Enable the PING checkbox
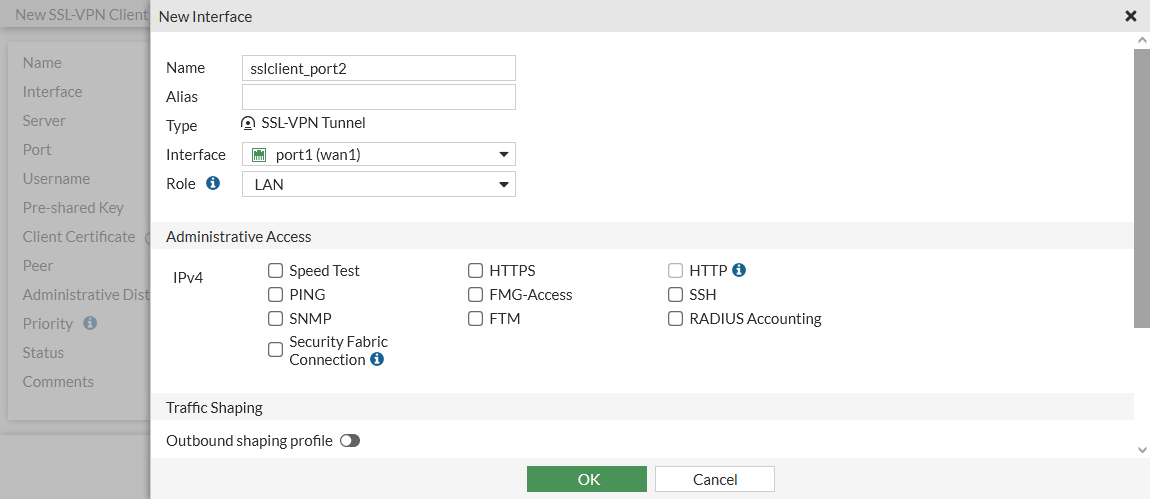The image size is (1150, 499). pos(275,295)
